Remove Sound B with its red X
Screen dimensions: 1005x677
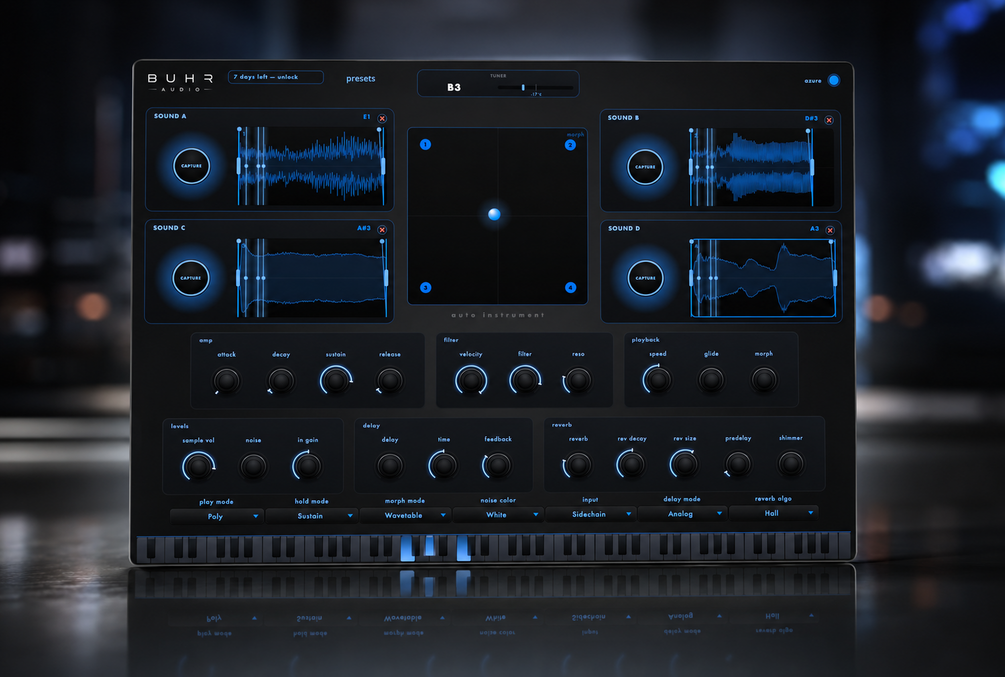pyautogui.click(x=829, y=120)
